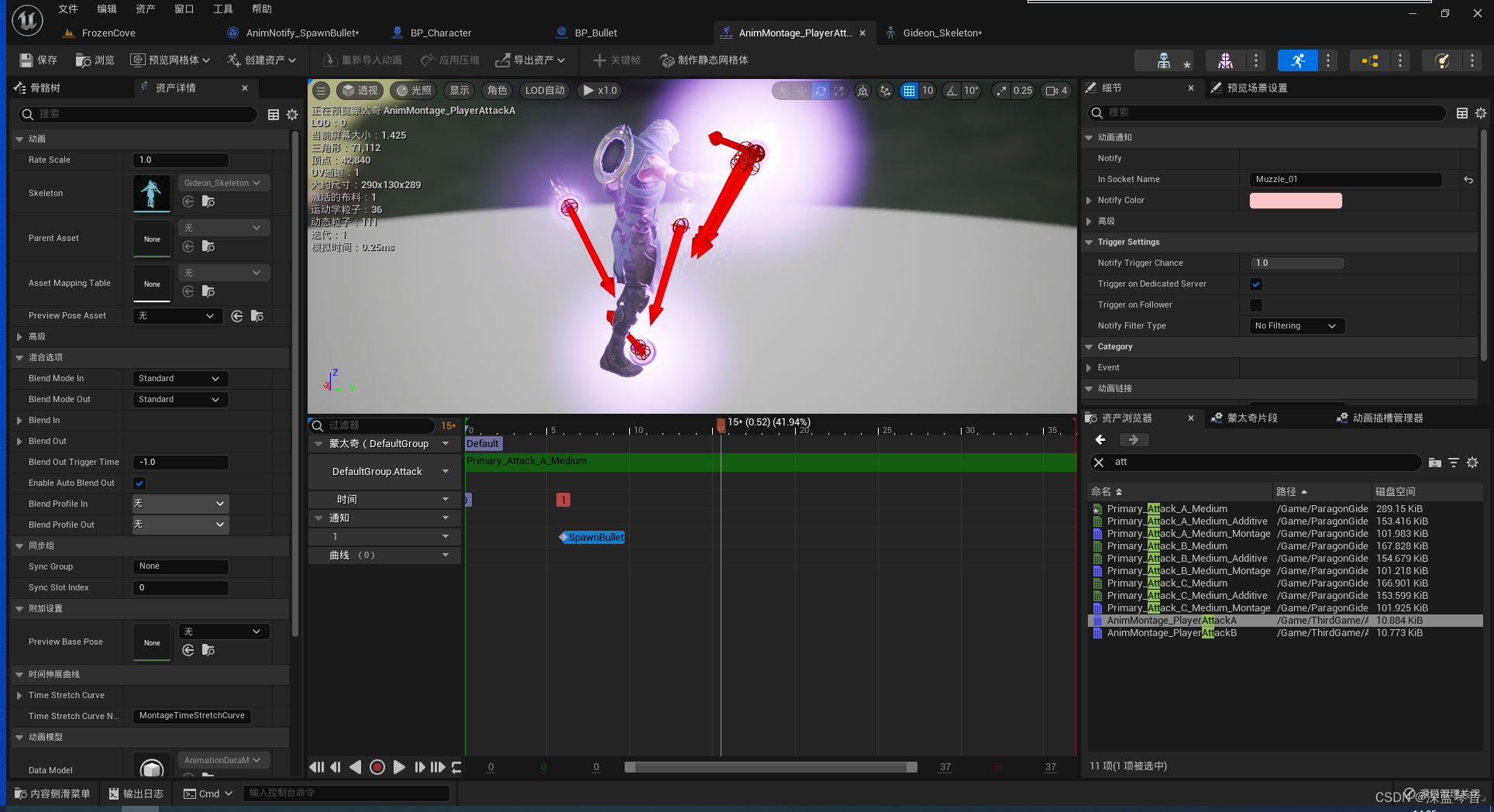The image size is (1494, 812).
Task: Click the world/local coordinate system icon
Action: (862, 91)
